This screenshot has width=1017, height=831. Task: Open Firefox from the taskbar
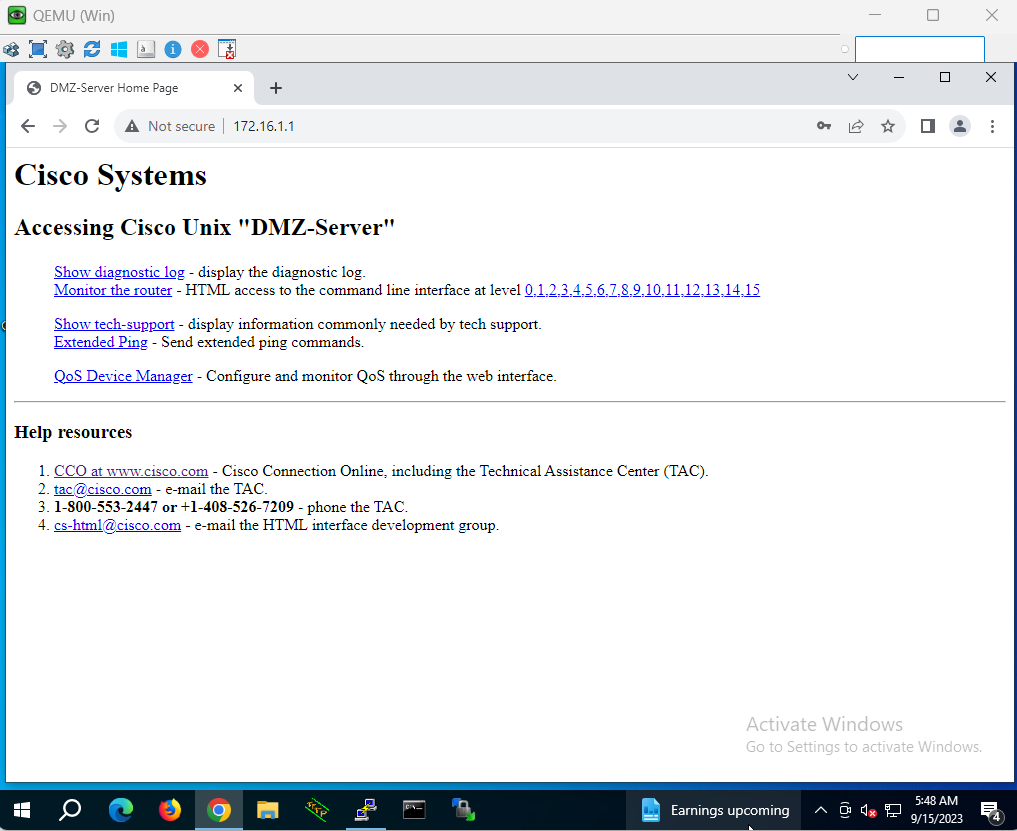point(170,809)
